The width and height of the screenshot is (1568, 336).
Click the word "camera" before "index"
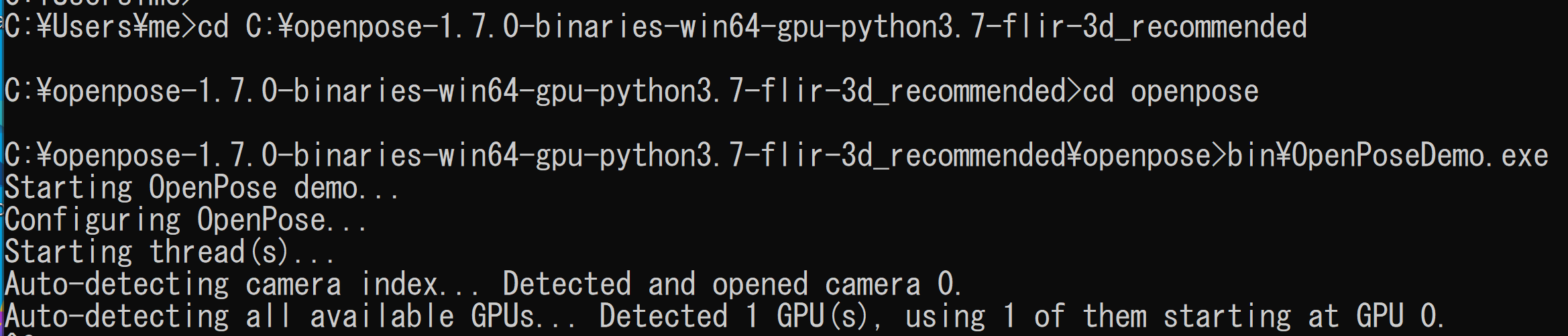293,284
